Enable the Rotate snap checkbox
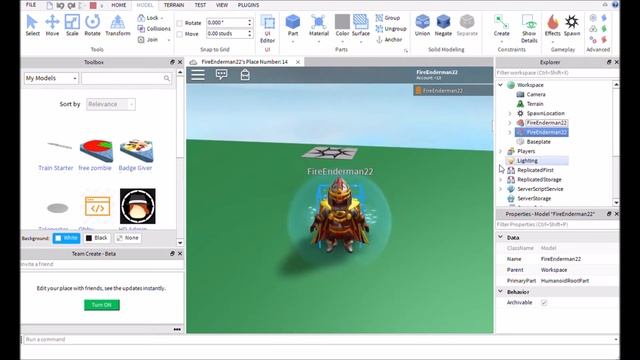This screenshot has height=360, width=640. pyautogui.click(x=180, y=23)
